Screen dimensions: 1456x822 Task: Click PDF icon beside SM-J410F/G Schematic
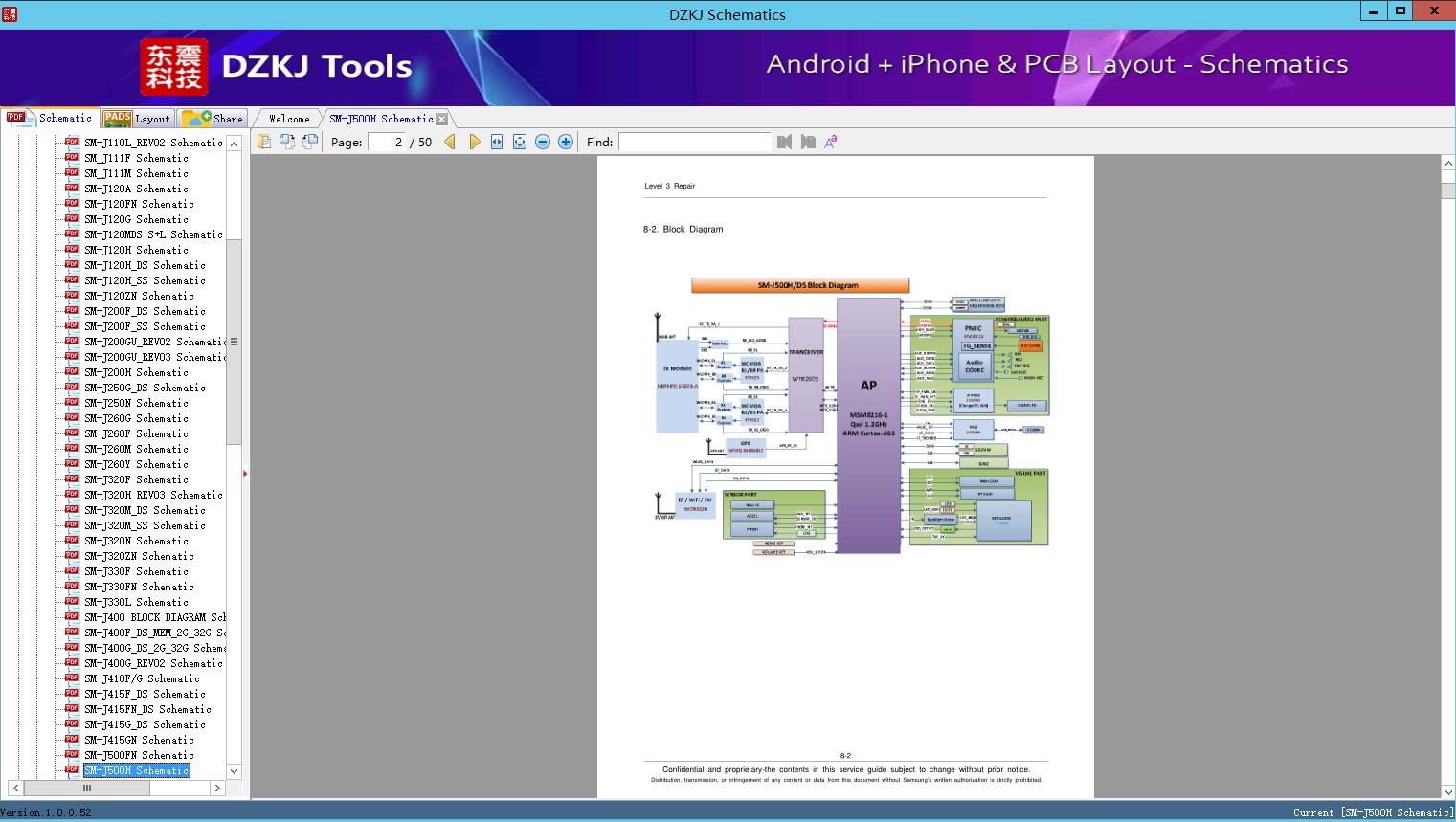pyautogui.click(x=72, y=678)
